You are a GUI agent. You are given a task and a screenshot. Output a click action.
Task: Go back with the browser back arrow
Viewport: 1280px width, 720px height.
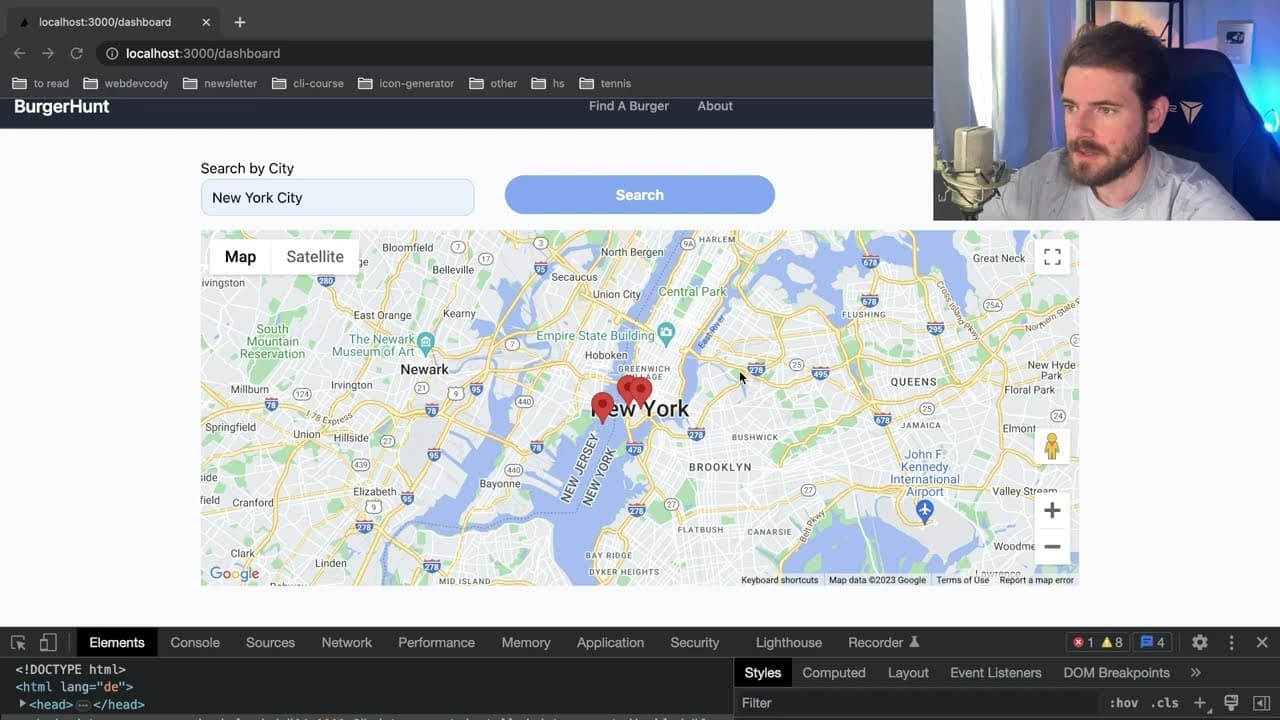pos(19,53)
